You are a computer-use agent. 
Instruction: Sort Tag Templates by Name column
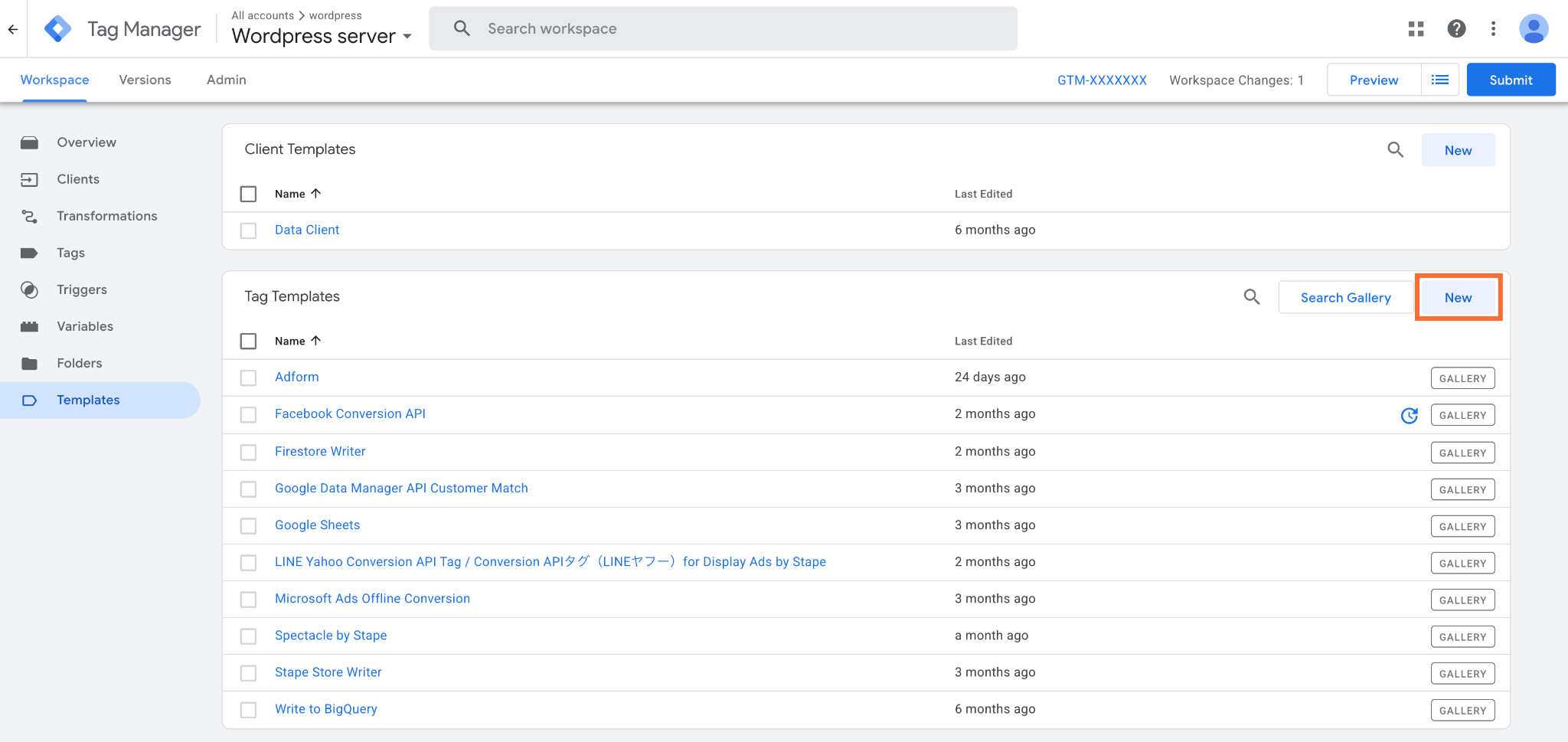[x=298, y=341]
